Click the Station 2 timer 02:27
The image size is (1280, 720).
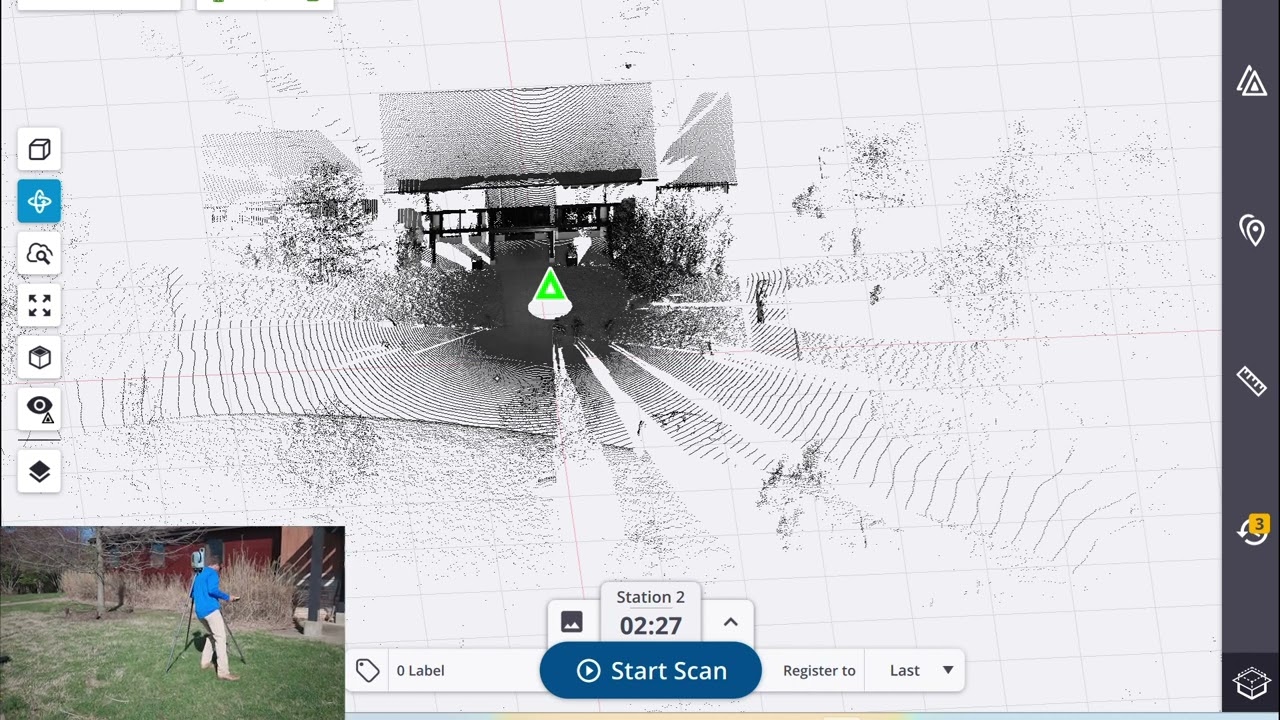(651, 626)
